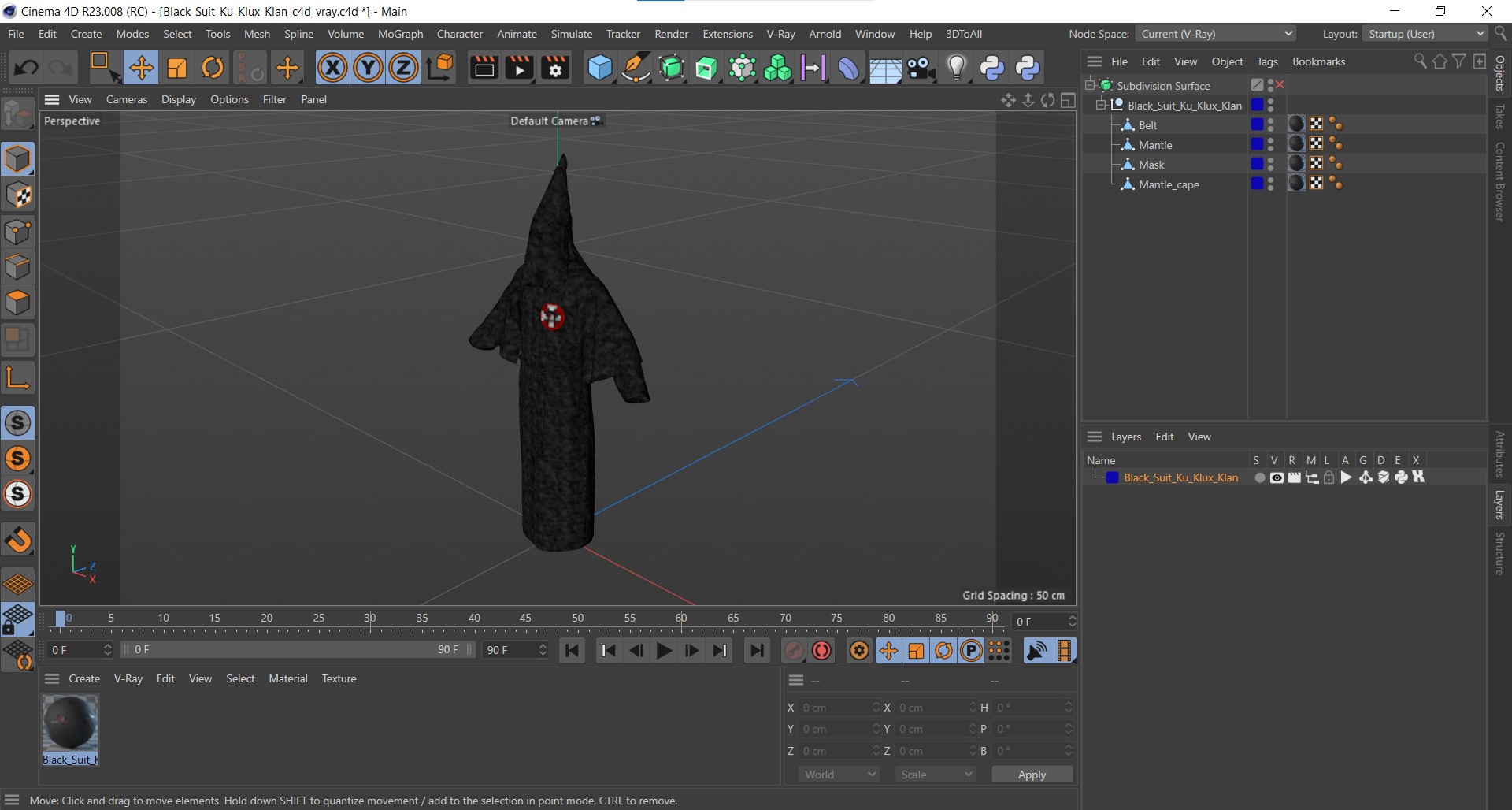Switch to Polygons mode

click(x=17, y=303)
